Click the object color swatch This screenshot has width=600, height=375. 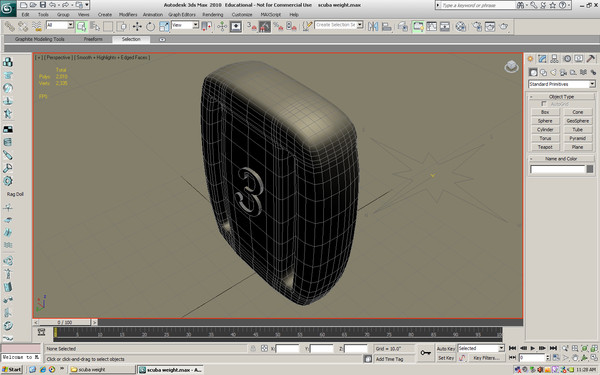coord(590,169)
